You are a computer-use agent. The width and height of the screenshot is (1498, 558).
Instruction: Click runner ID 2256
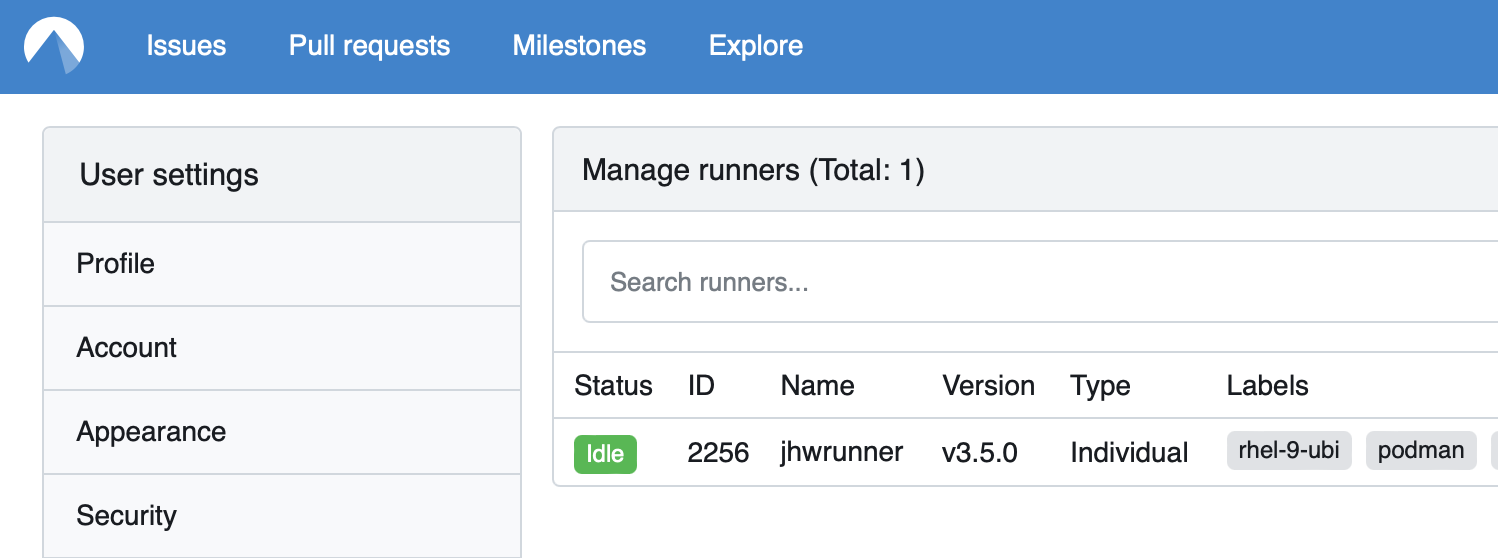pos(718,453)
